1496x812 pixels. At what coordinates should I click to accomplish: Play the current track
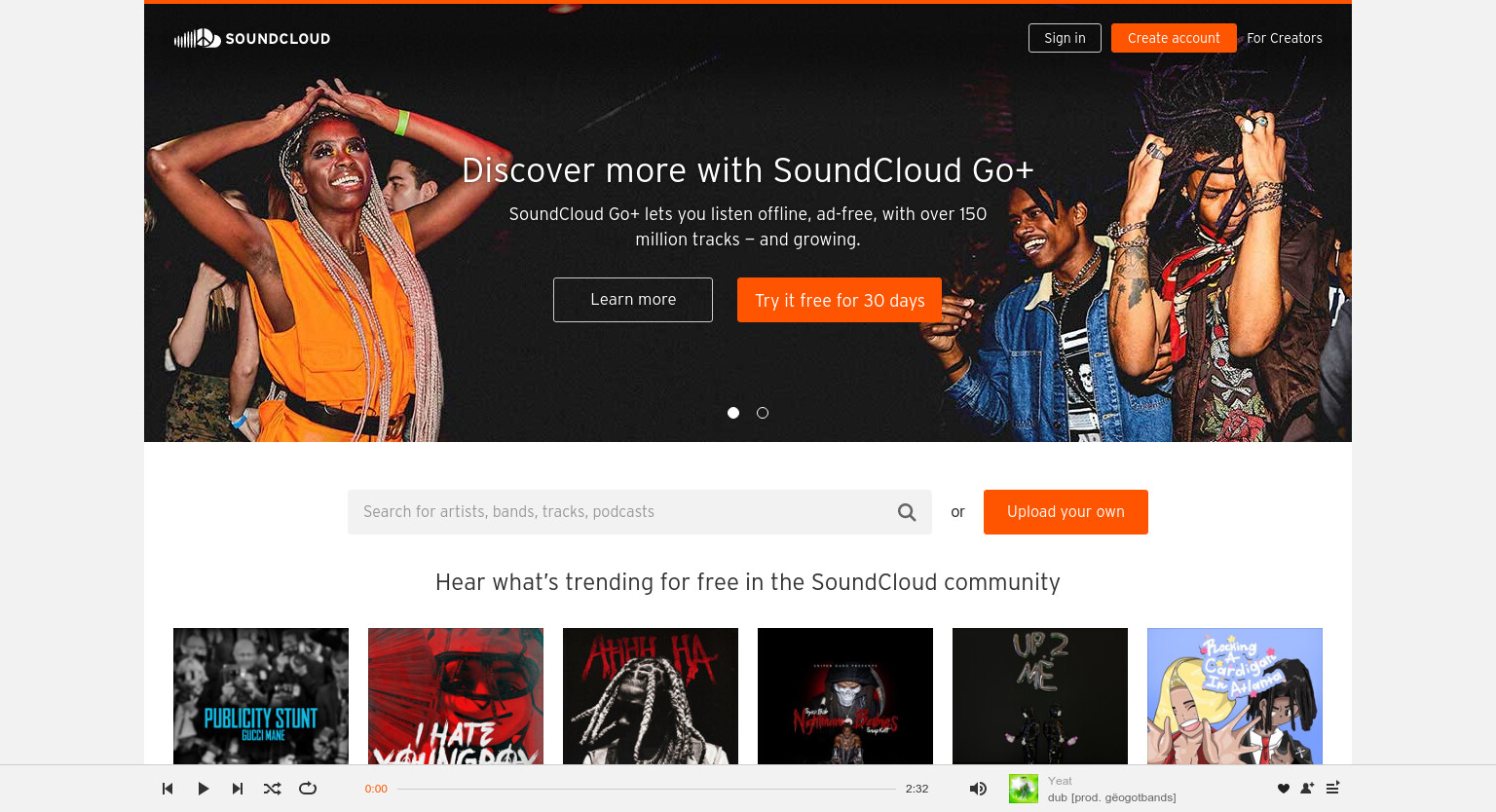pyautogui.click(x=203, y=789)
